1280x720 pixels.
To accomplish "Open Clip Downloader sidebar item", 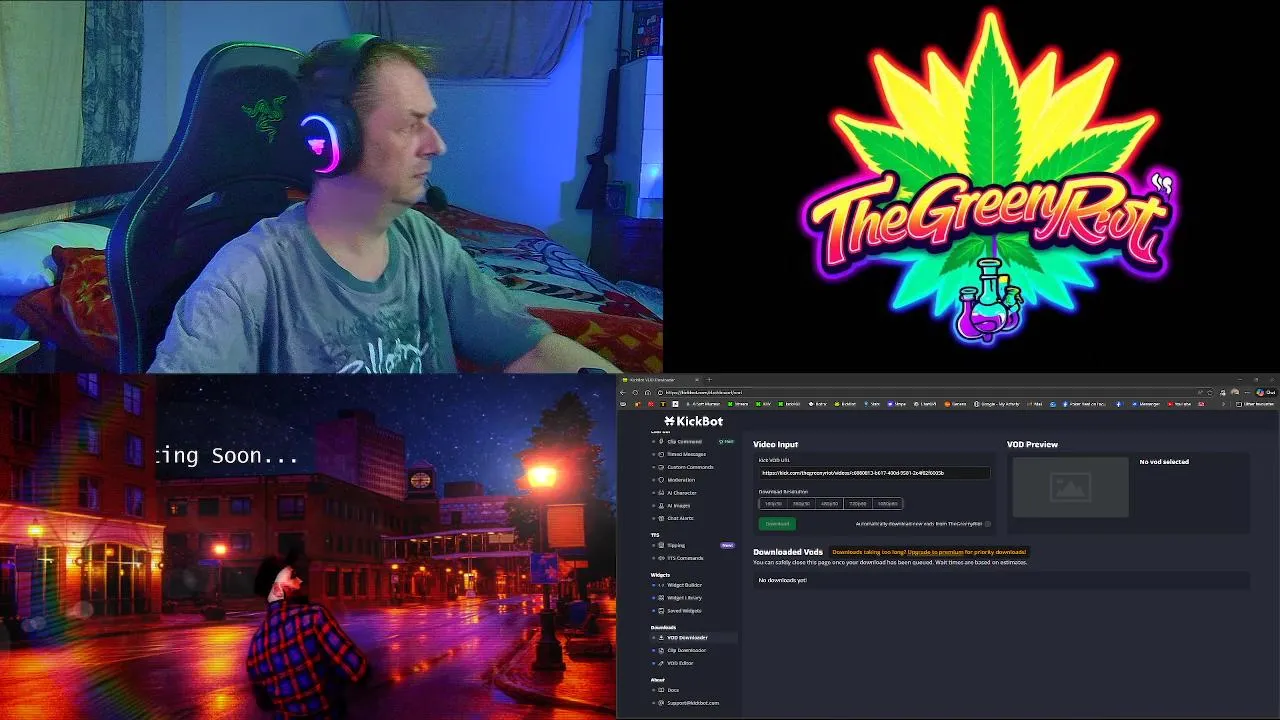I will (686, 650).
